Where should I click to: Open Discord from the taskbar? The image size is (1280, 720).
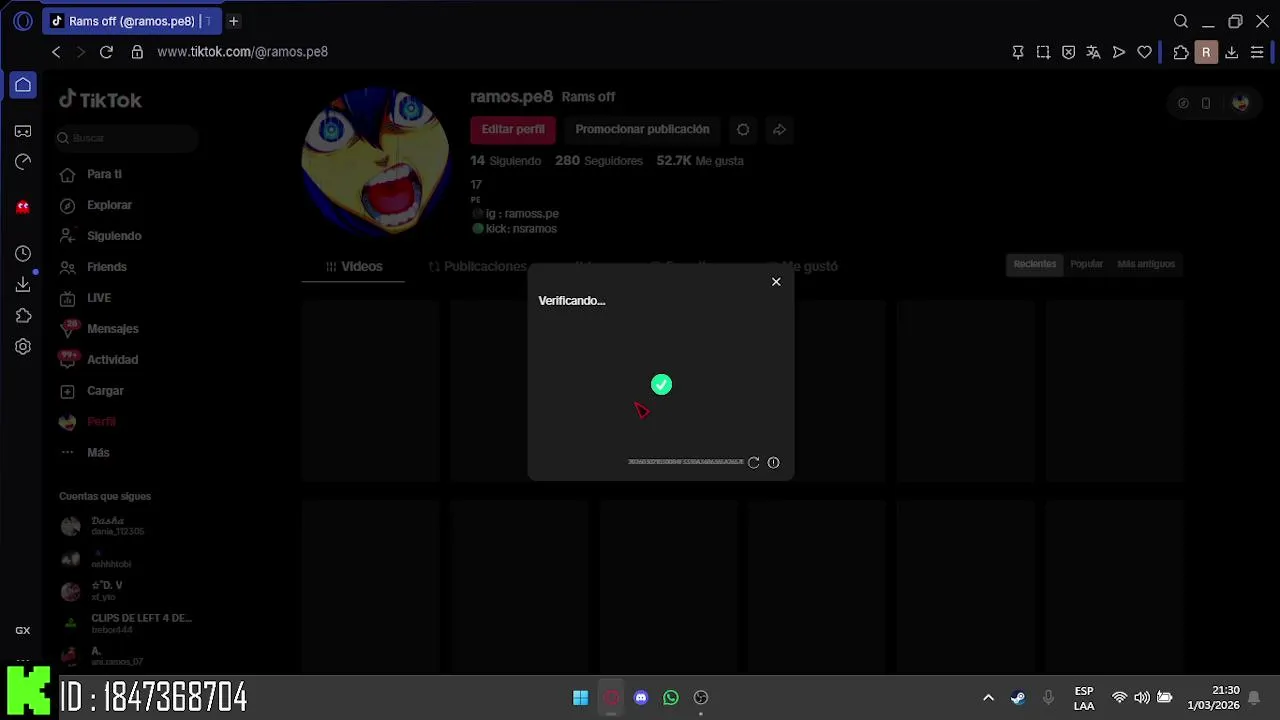click(x=641, y=698)
